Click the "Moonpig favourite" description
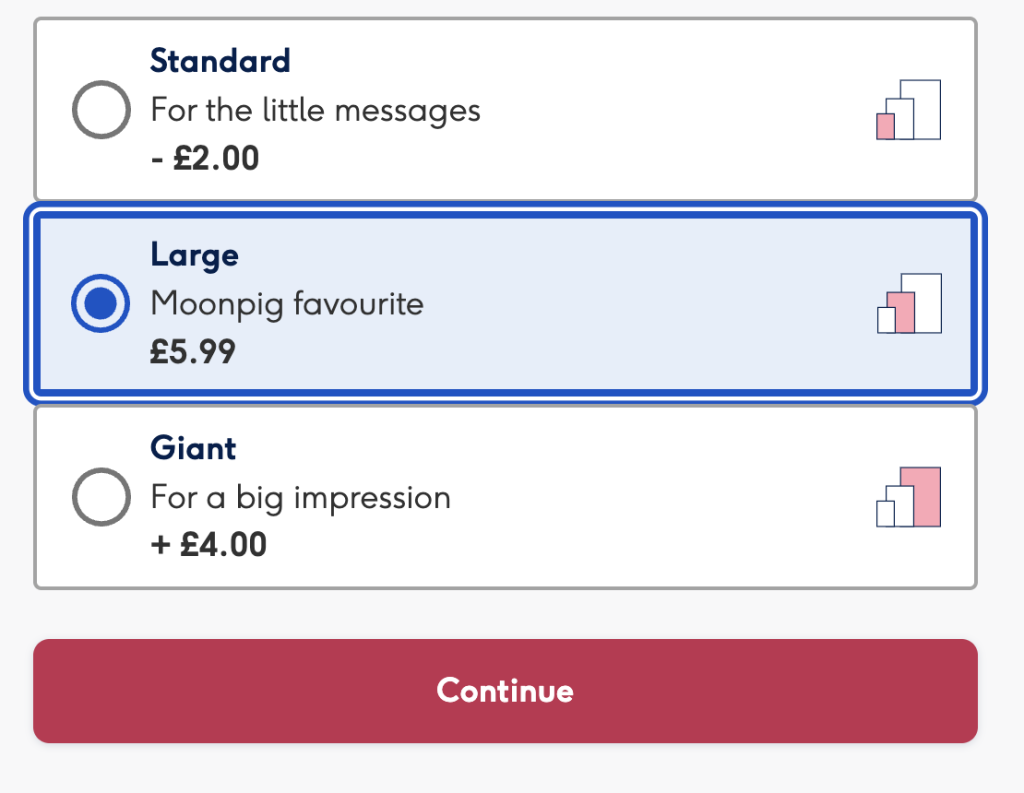1024x793 pixels. tap(287, 303)
